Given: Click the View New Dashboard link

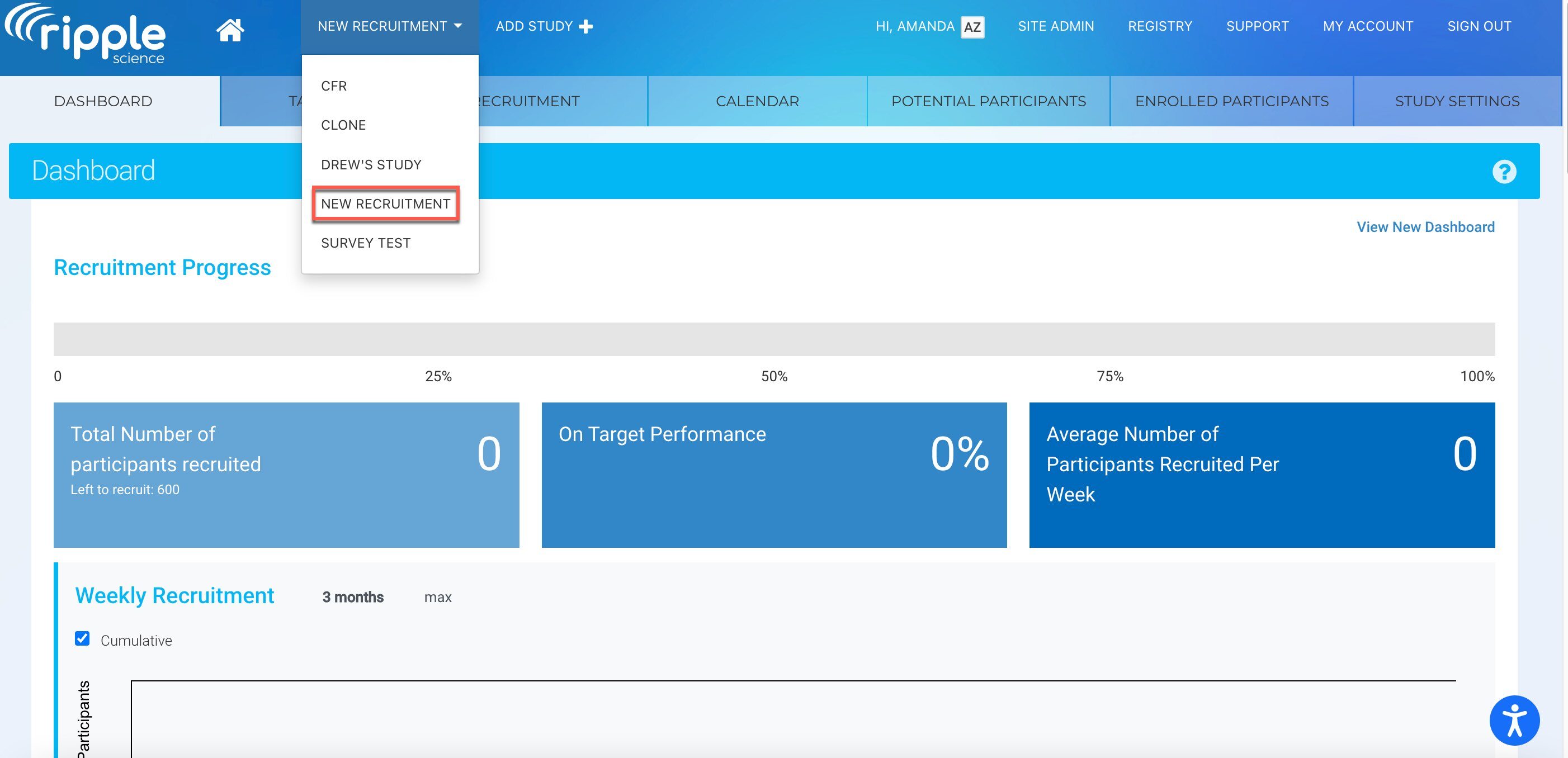Looking at the screenshot, I should (1425, 227).
